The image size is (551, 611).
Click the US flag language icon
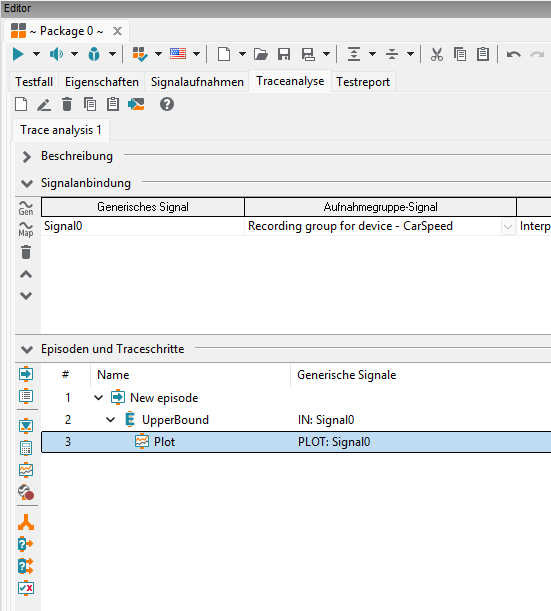pyautogui.click(x=178, y=53)
